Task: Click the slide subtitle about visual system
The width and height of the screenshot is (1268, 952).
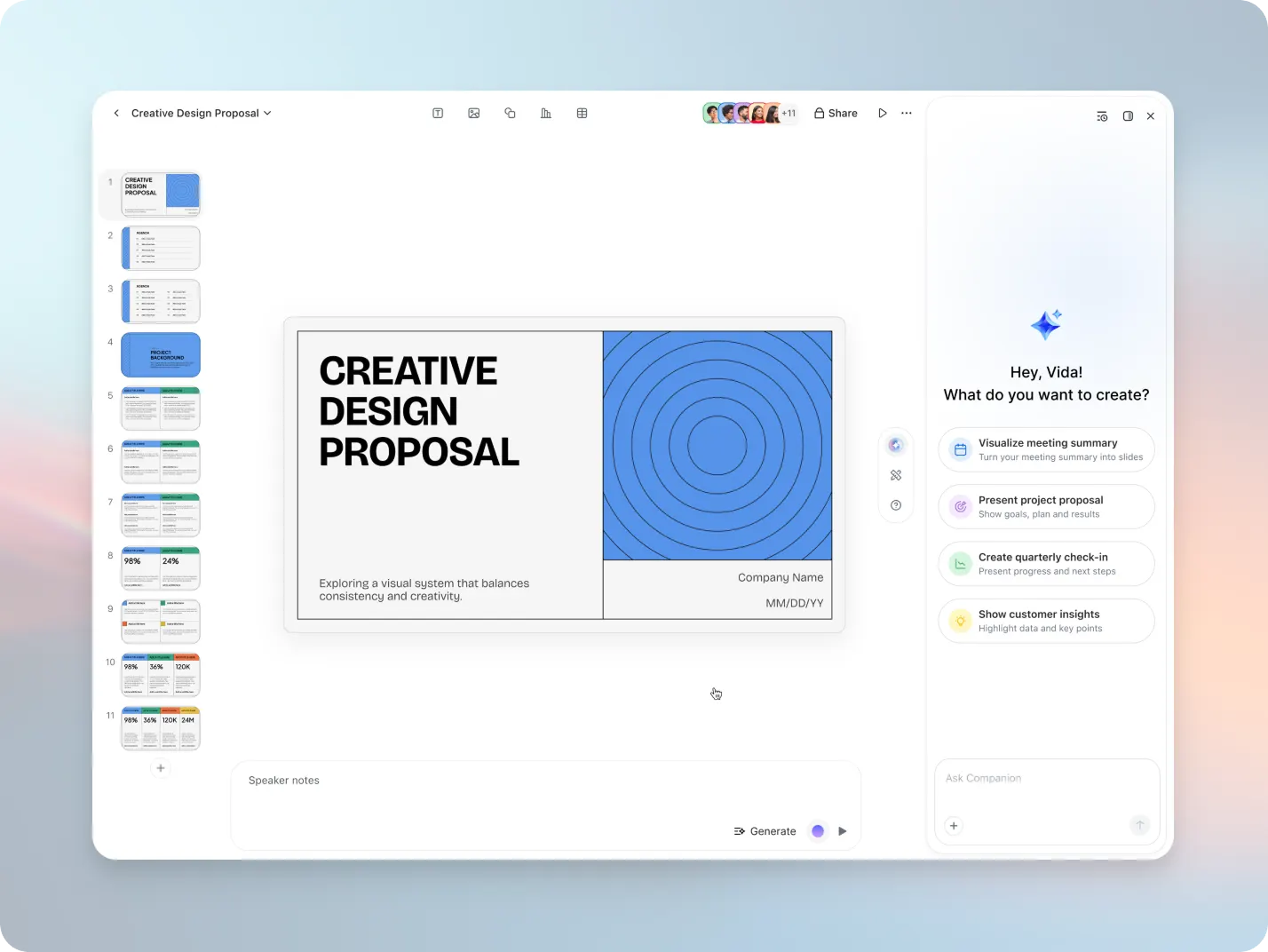Action: point(424,590)
